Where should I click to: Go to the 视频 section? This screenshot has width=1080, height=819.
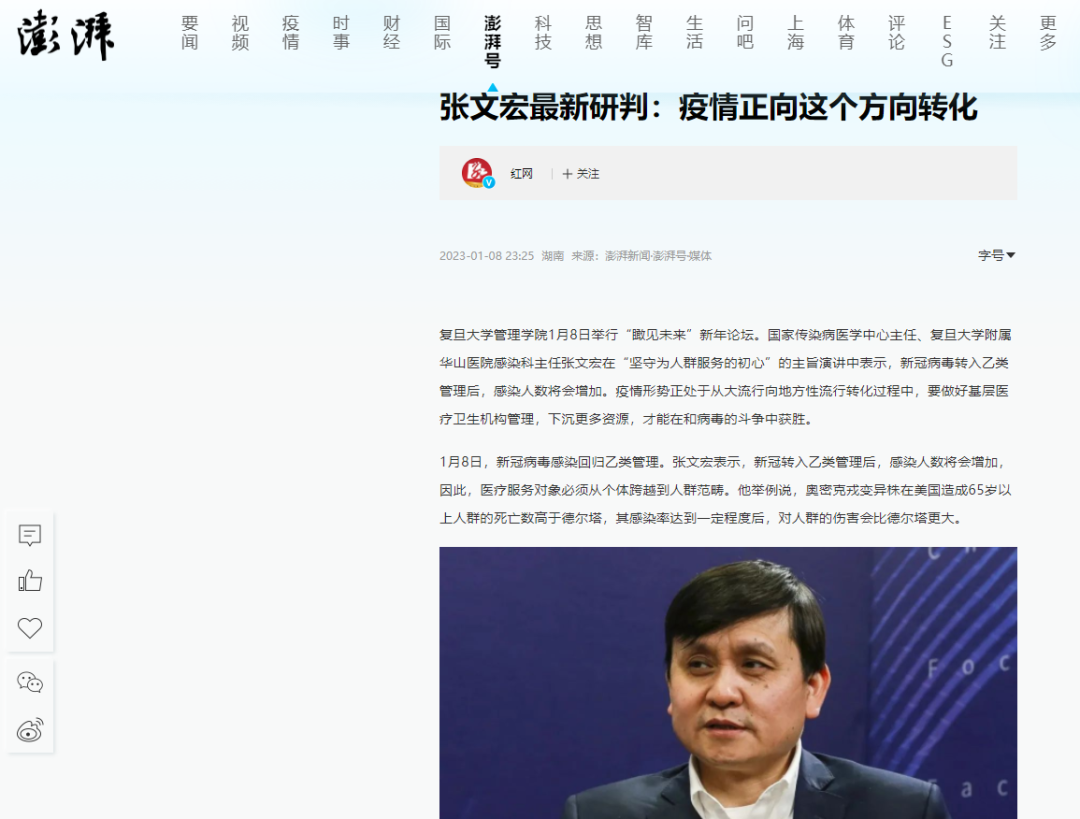pyautogui.click(x=240, y=33)
